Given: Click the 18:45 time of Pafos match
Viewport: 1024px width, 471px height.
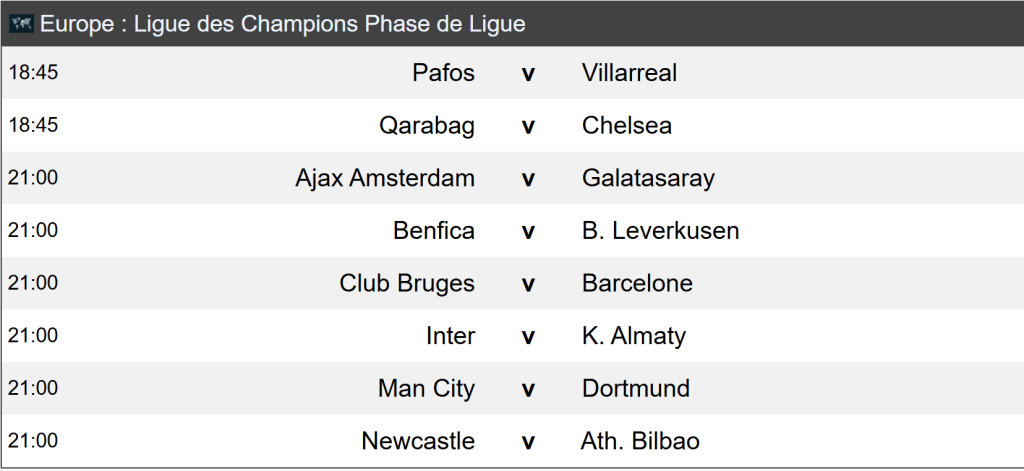Looking at the screenshot, I should click(x=33, y=73).
